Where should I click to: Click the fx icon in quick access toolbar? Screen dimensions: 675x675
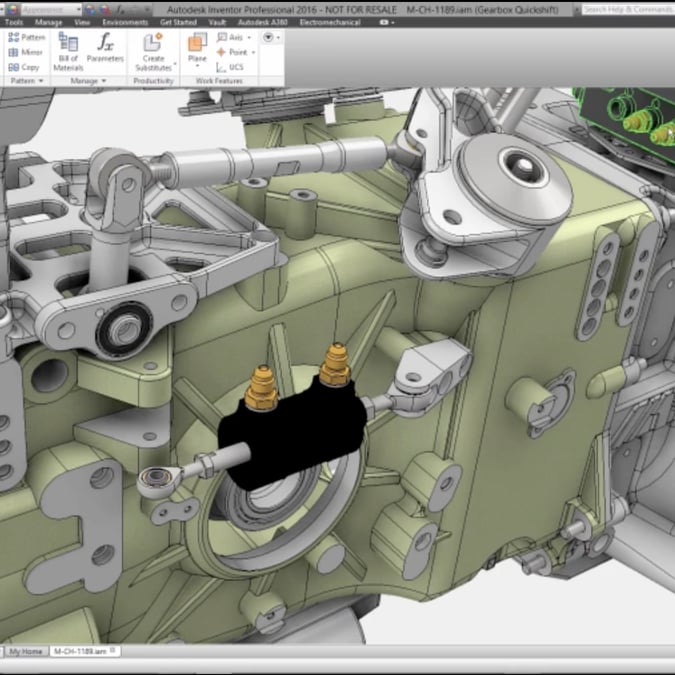120,9
